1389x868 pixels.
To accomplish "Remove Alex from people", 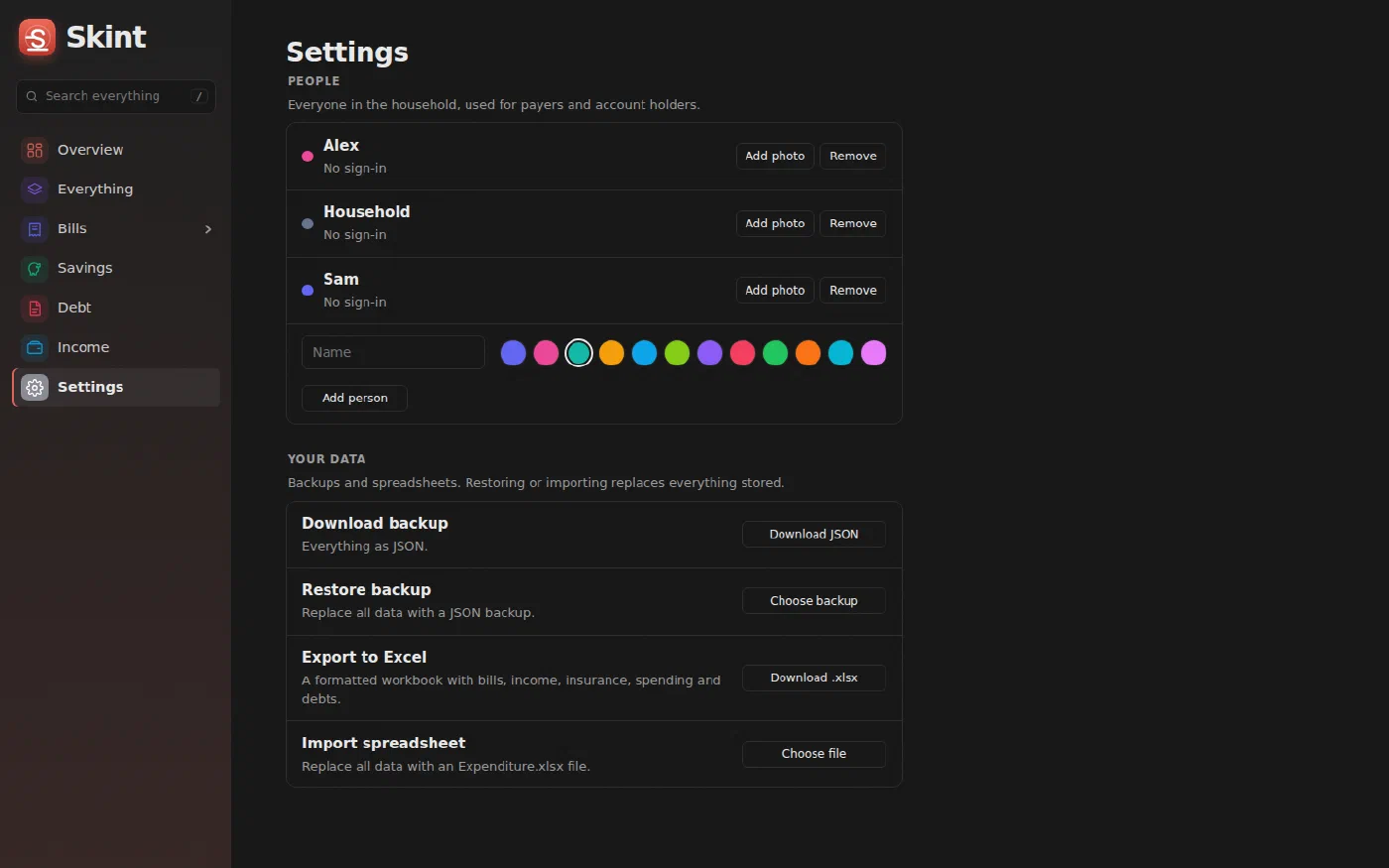I will click(853, 157).
